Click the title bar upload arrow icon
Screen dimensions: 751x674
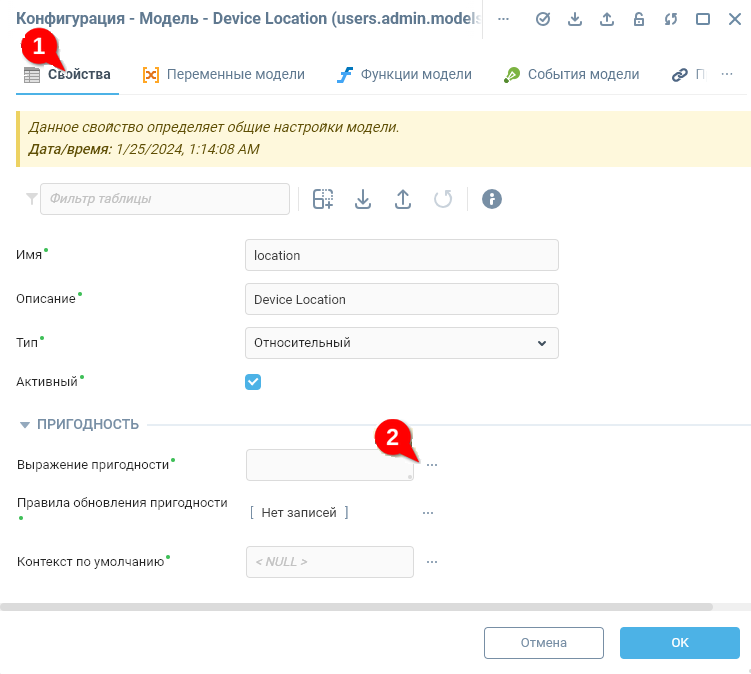coord(606,19)
